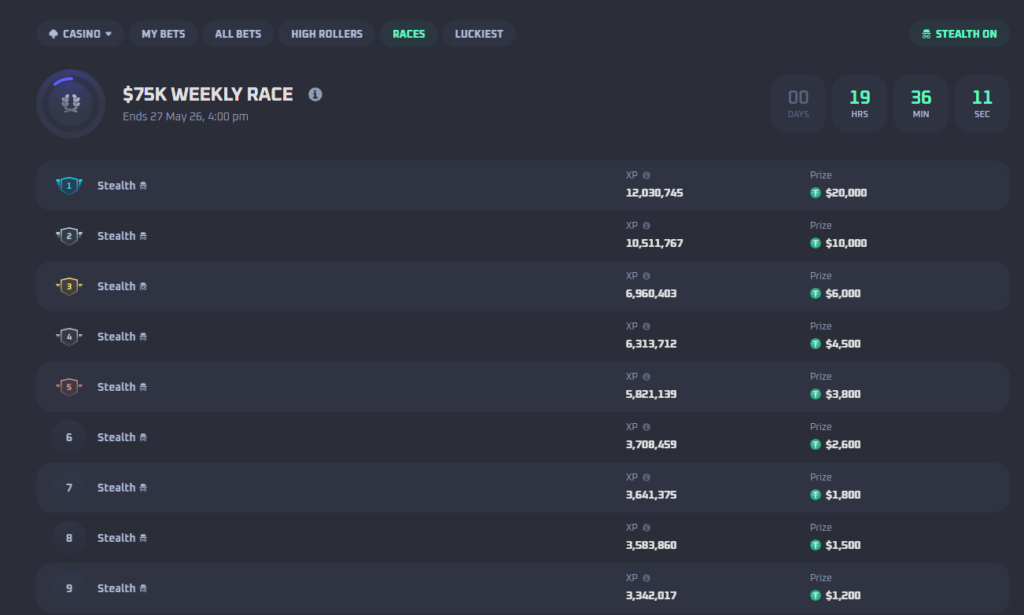Click the XP value 6,960,403
This screenshot has height=615, width=1024.
651,293
